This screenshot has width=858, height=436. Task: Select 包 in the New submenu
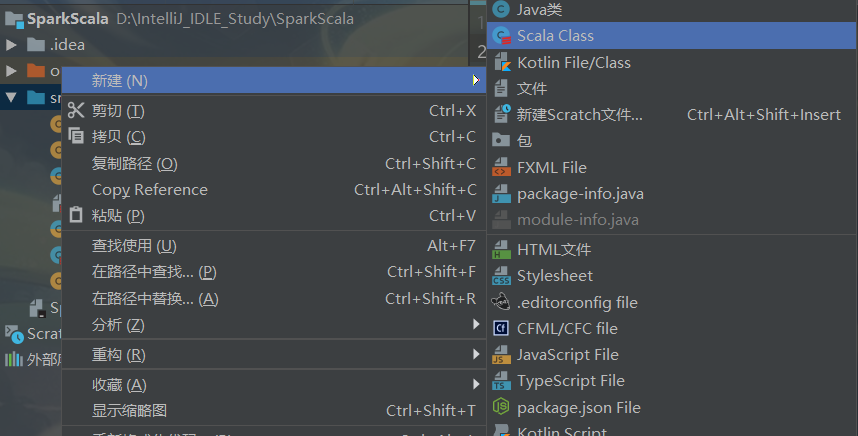671,141
